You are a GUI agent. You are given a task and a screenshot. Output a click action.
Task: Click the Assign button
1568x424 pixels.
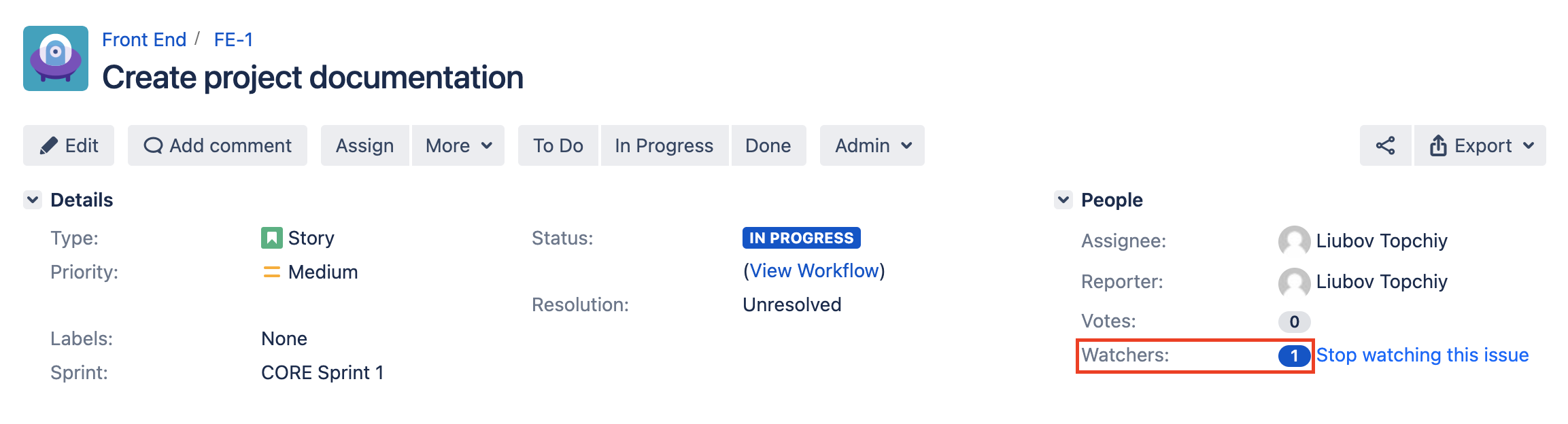pyautogui.click(x=364, y=145)
